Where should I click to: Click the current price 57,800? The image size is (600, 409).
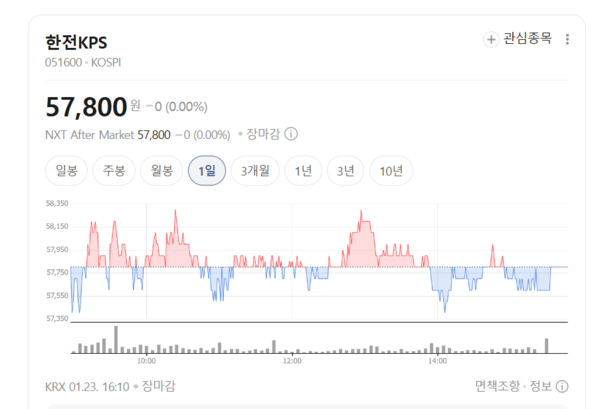(86, 107)
